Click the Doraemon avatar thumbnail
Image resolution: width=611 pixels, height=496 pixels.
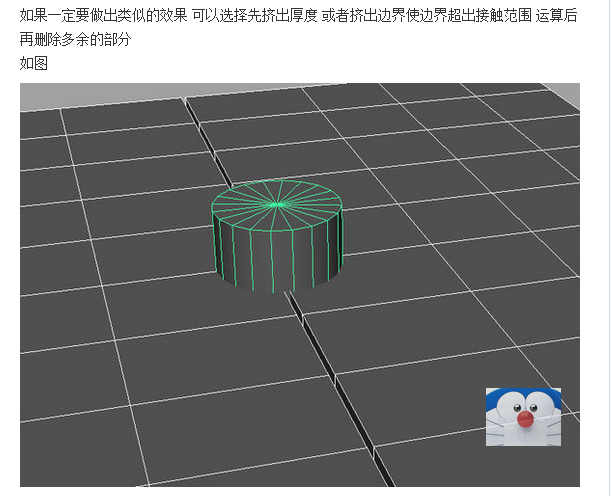(523, 417)
